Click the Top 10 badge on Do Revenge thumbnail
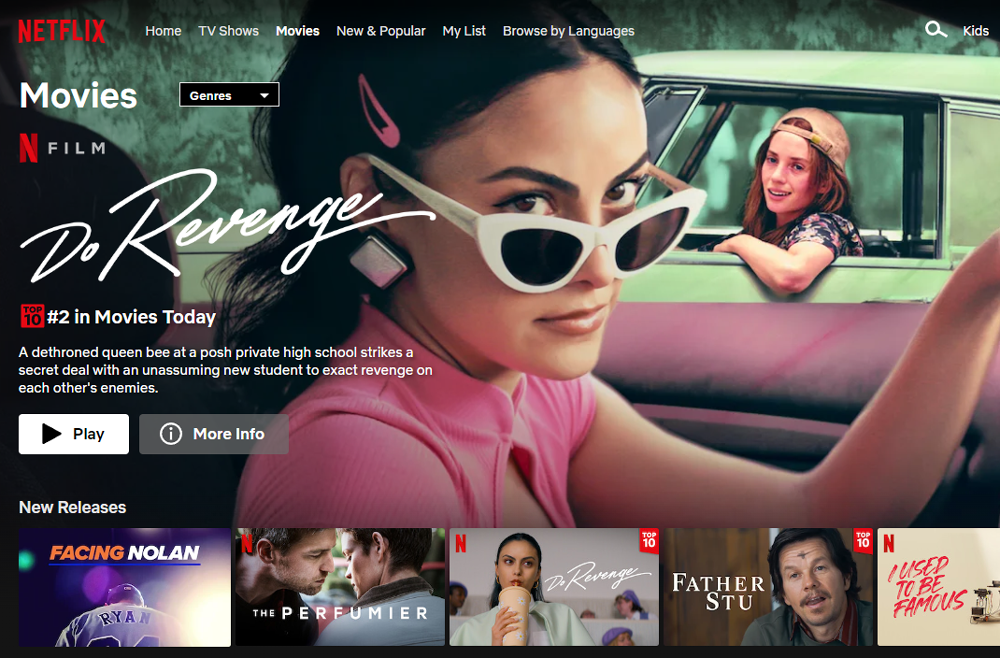 click(x=649, y=540)
